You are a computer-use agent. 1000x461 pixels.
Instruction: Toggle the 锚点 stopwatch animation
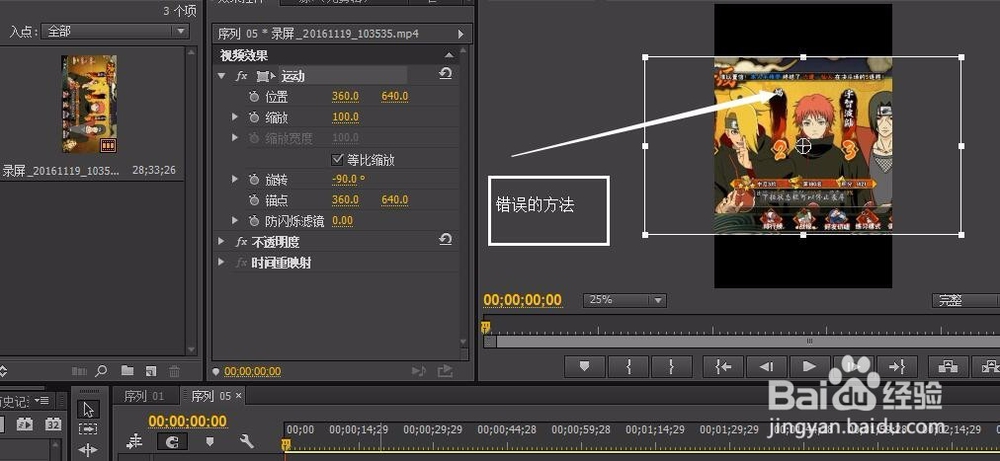click(254, 200)
